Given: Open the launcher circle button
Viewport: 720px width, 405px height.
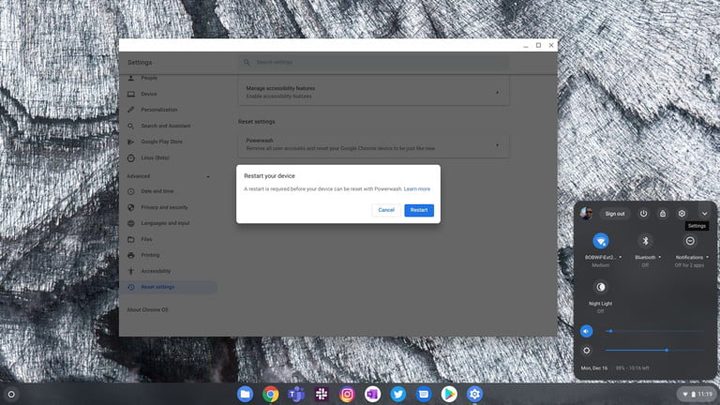Looking at the screenshot, I should (x=11, y=394).
